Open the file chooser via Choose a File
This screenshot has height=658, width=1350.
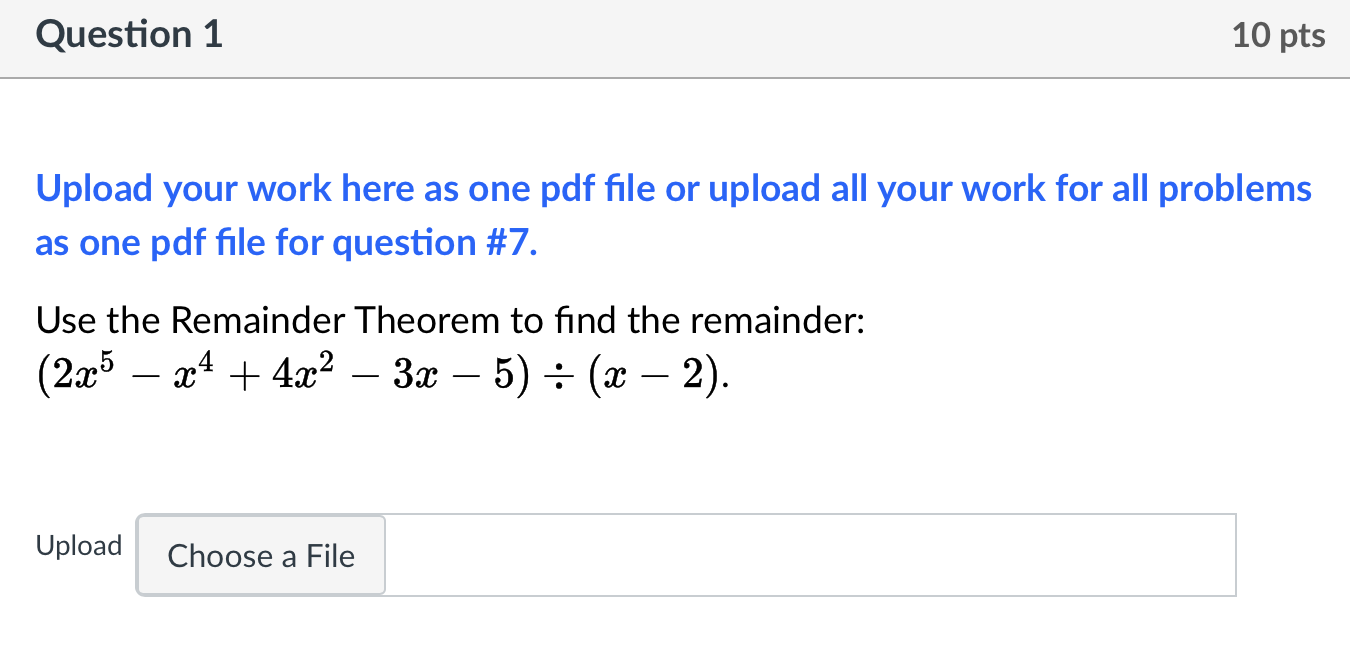coord(260,555)
